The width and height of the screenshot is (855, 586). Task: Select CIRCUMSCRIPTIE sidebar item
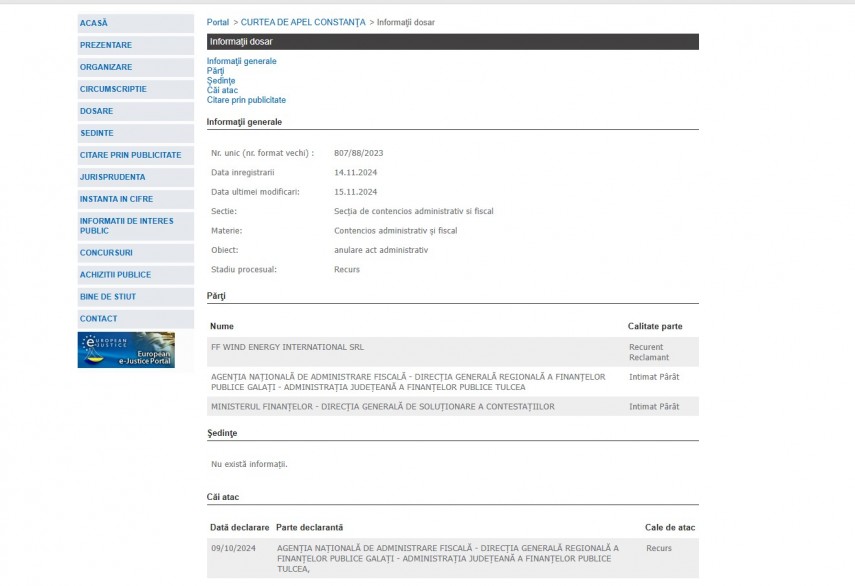[x=113, y=89]
